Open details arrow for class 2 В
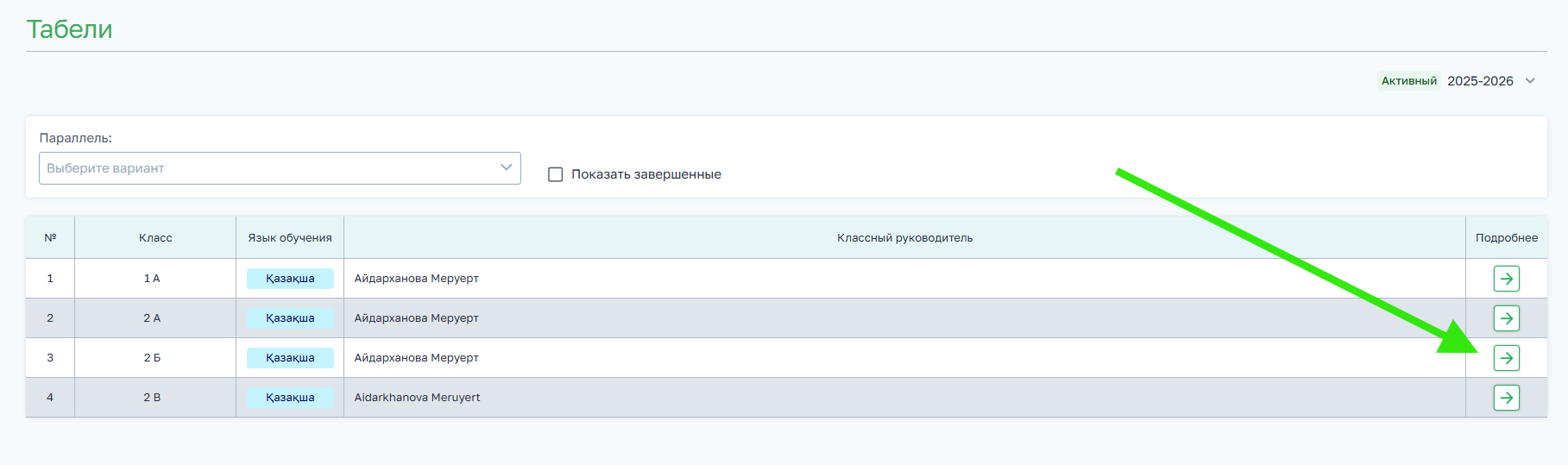 [1506, 398]
